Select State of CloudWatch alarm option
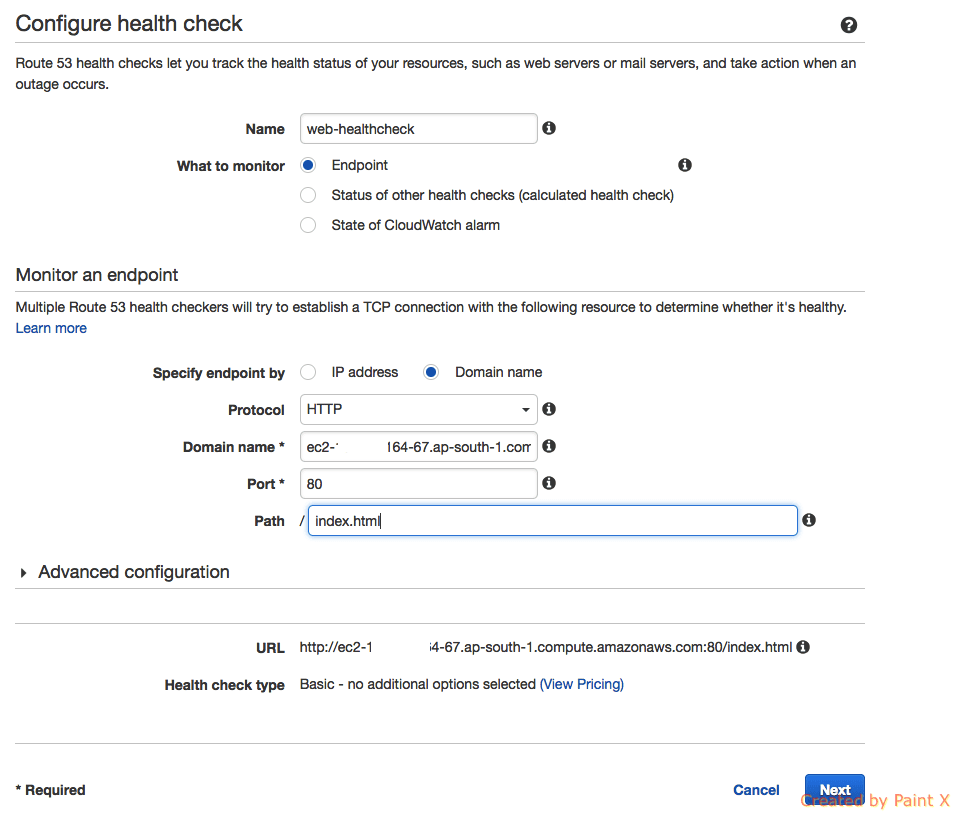 (x=308, y=225)
